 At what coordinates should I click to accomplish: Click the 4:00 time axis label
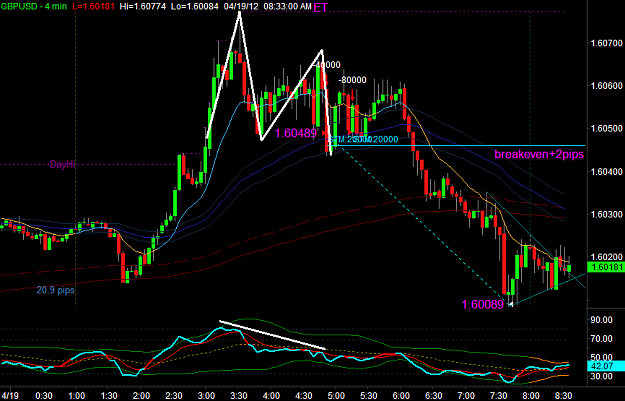coord(271,395)
